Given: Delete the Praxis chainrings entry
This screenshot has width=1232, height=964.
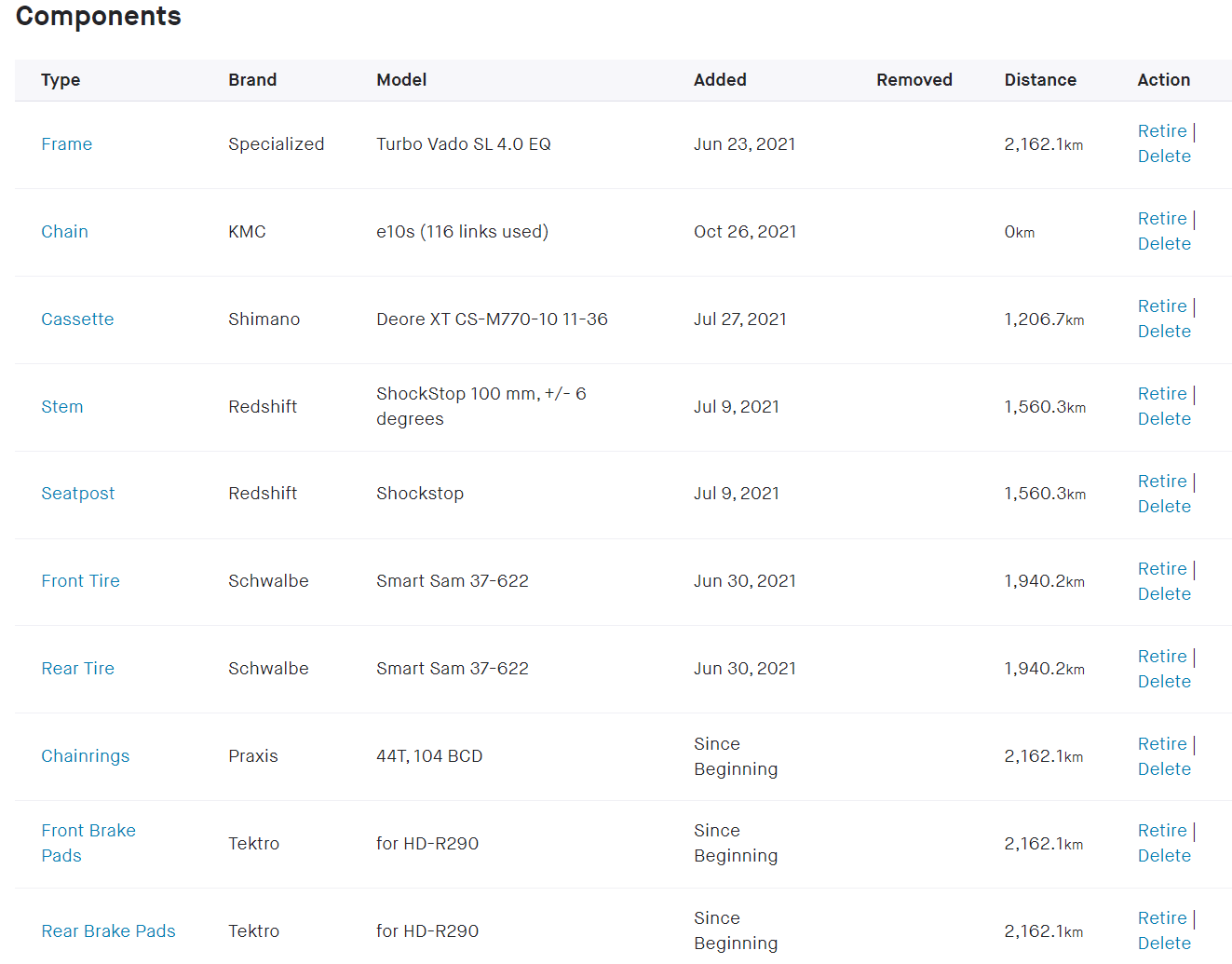Looking at the screenshot, I should (x=1164, y=769).
